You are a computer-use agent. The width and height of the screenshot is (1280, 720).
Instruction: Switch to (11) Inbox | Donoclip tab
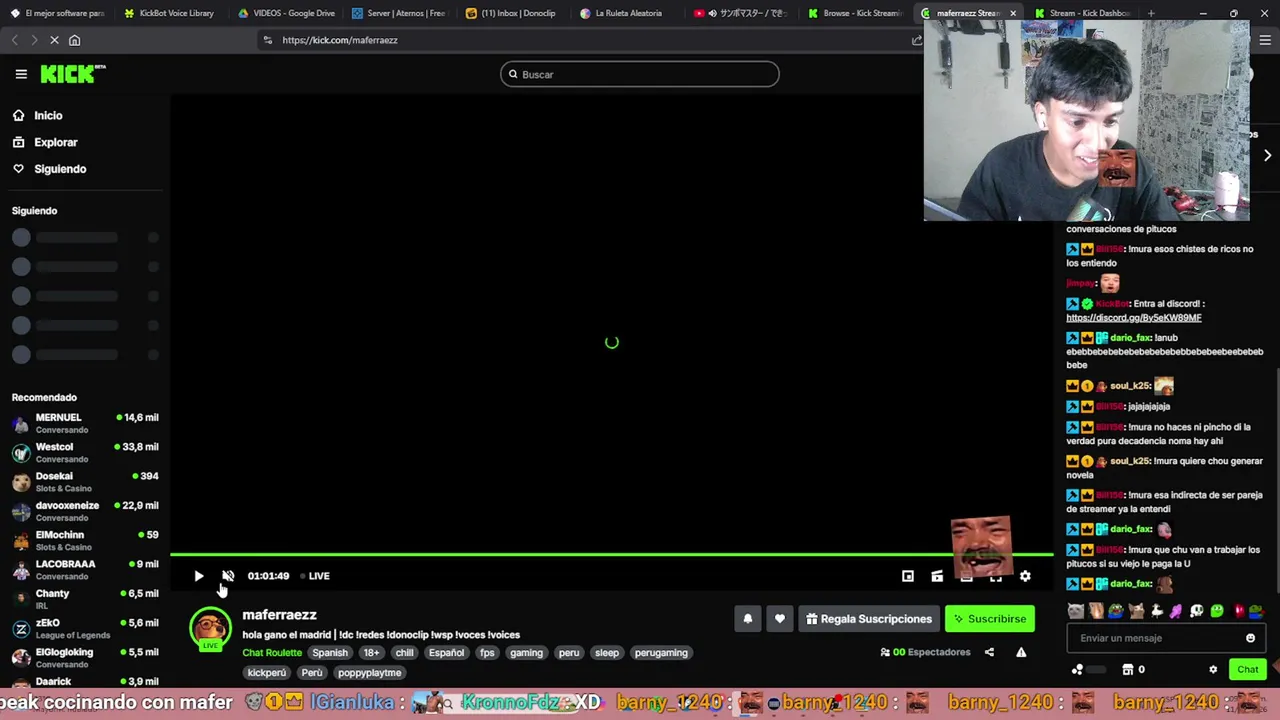click(513, 13)
